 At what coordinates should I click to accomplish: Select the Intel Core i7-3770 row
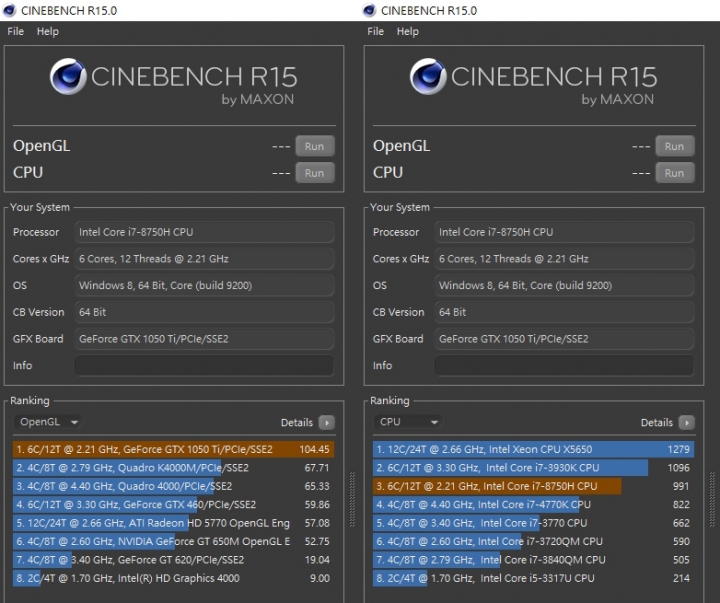coord(534,523)
